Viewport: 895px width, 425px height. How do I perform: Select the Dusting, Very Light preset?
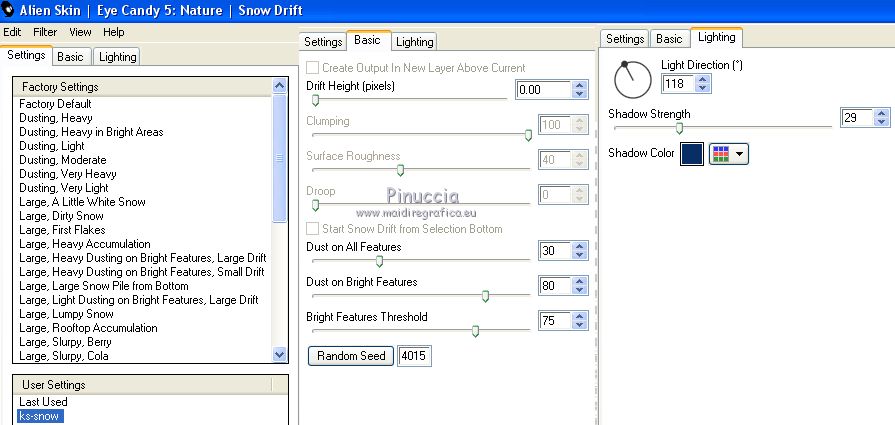coord(64,188)
